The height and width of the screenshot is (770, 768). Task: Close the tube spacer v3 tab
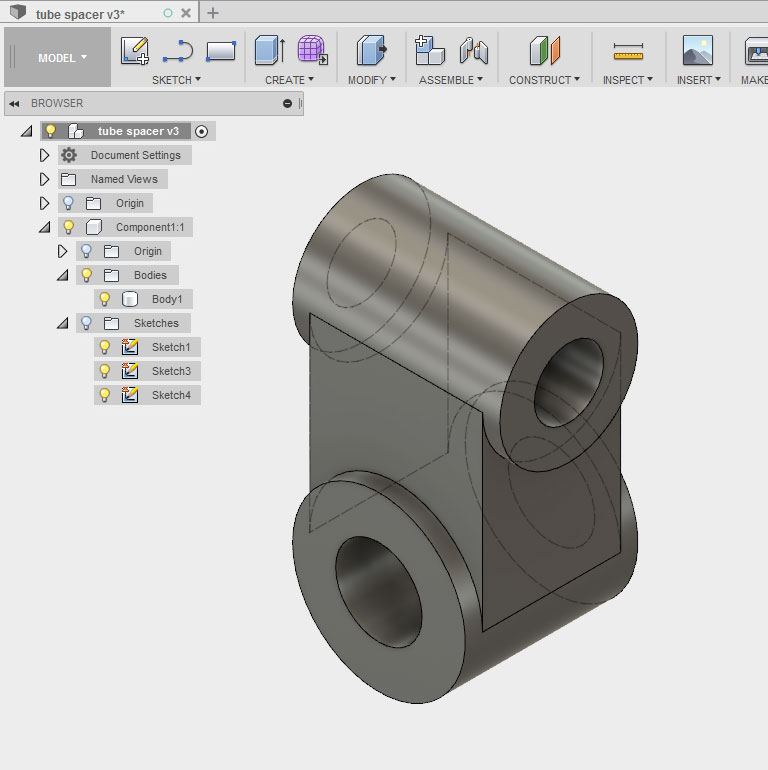click(x=186, y=13)
